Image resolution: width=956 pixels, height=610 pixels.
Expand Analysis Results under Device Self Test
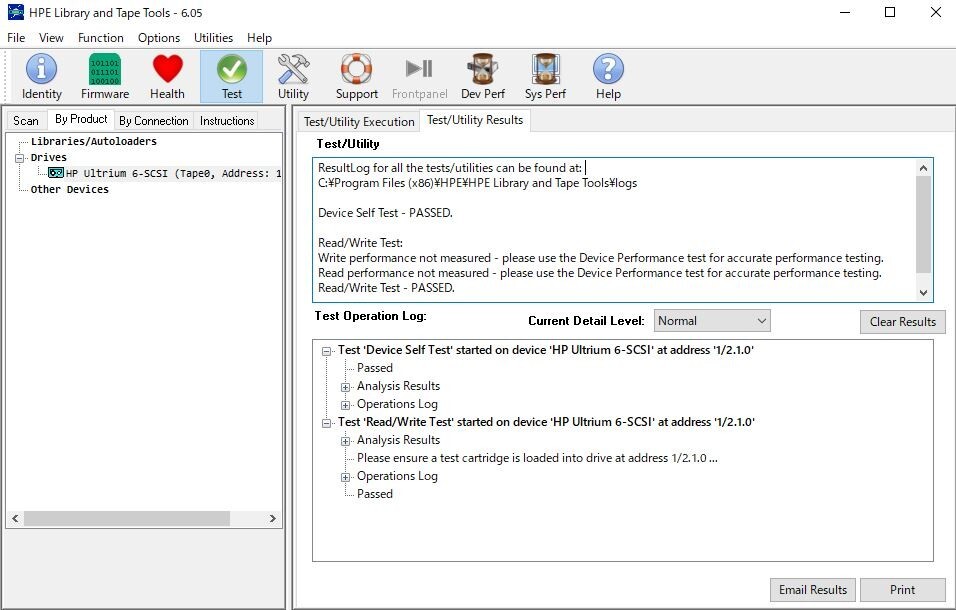point(346,387)
